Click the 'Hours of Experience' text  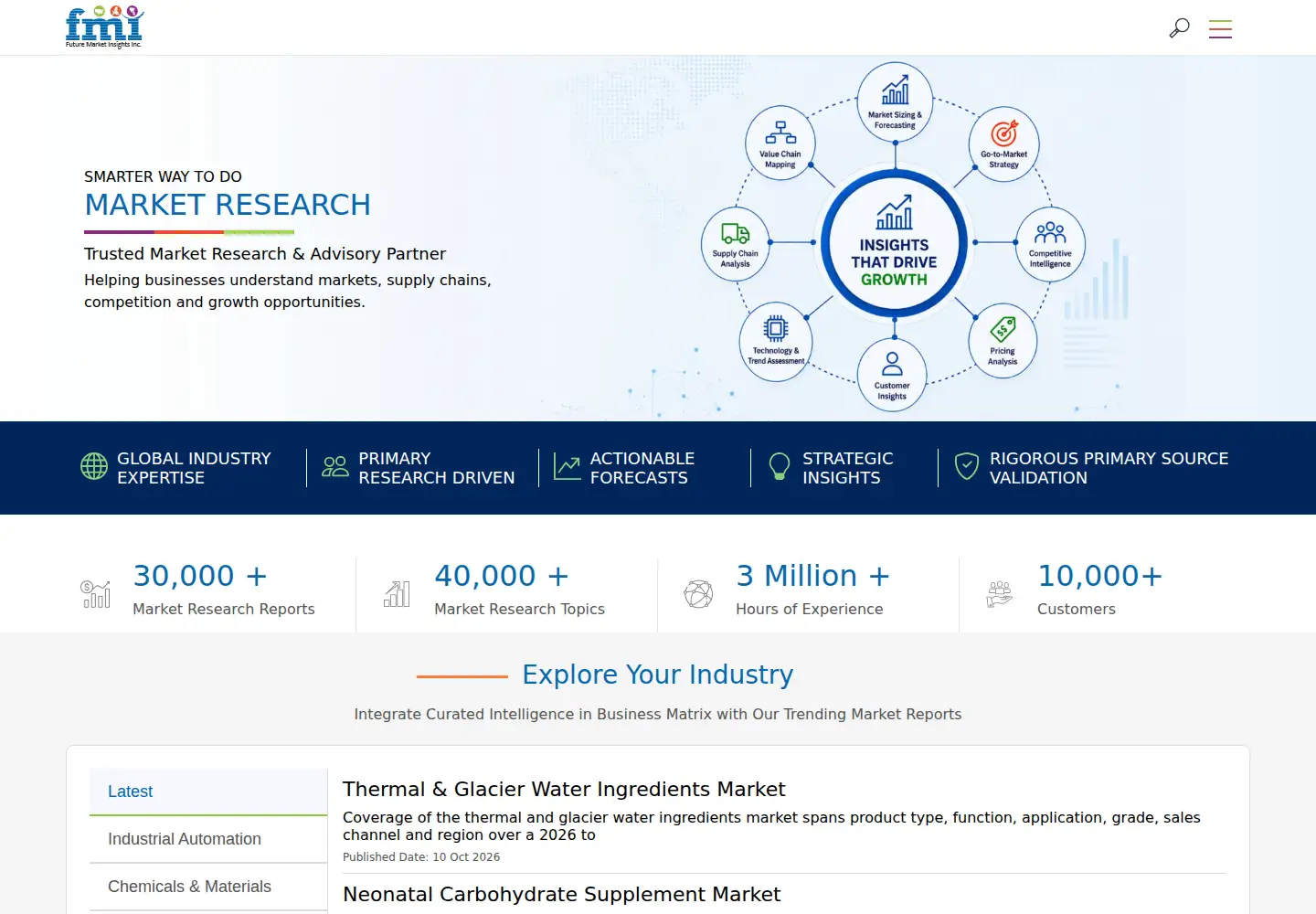[x=810, y=609]
